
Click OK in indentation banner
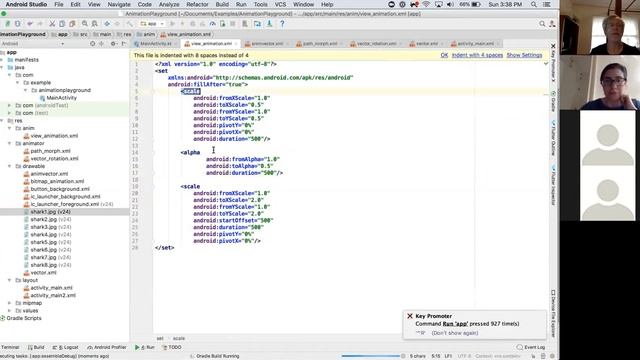(444, 55)
